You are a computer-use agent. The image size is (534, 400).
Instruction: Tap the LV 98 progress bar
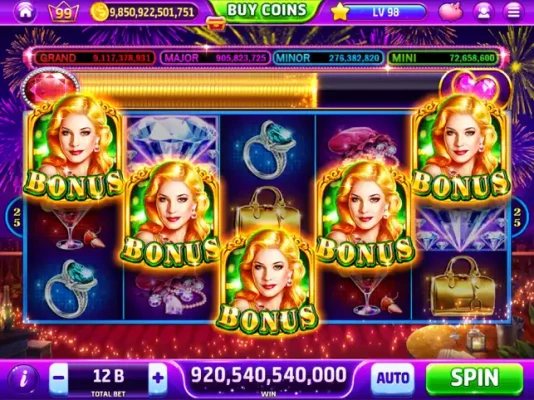click(386, 12)
